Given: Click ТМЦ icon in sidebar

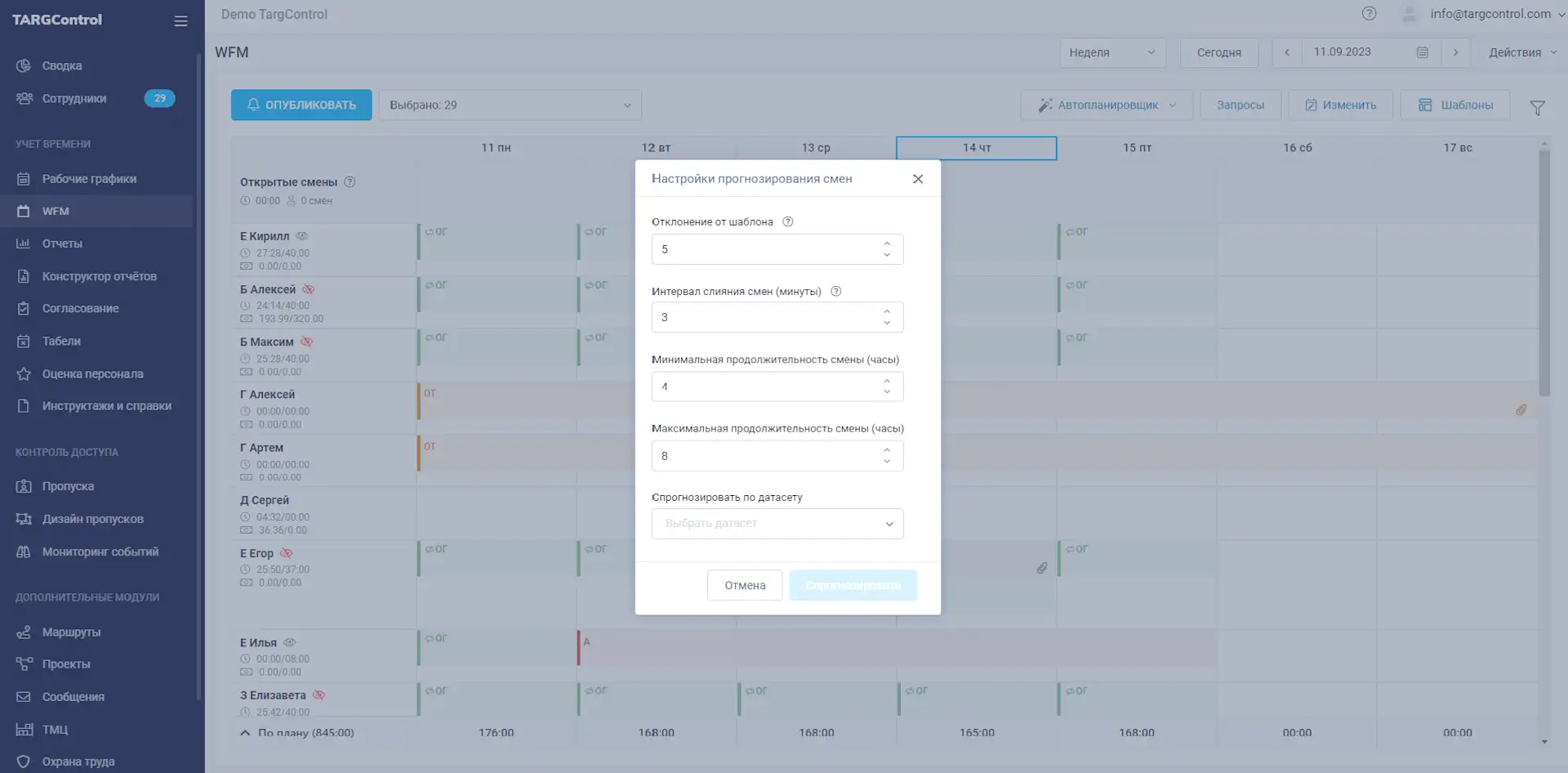Looking at the screenshot, I should 24,730.
